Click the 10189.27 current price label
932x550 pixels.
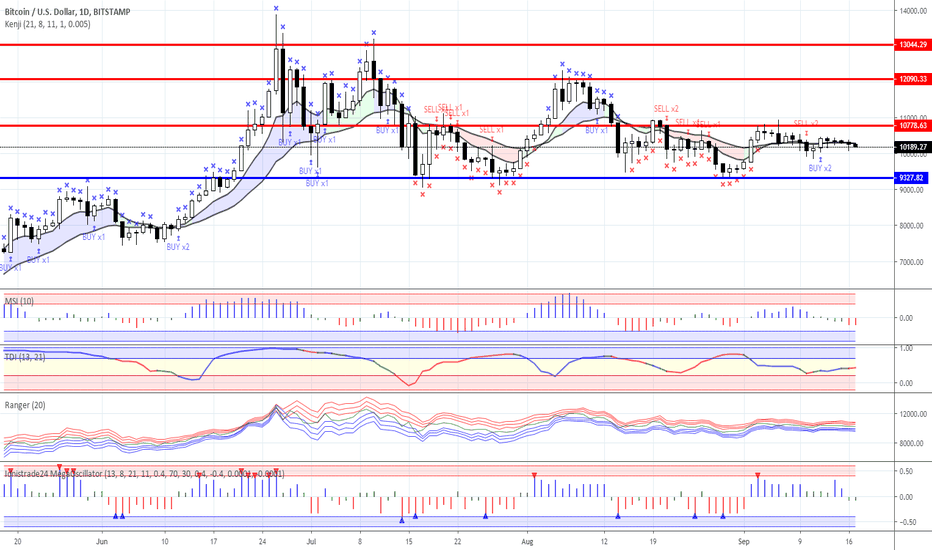tap(912, 147)
